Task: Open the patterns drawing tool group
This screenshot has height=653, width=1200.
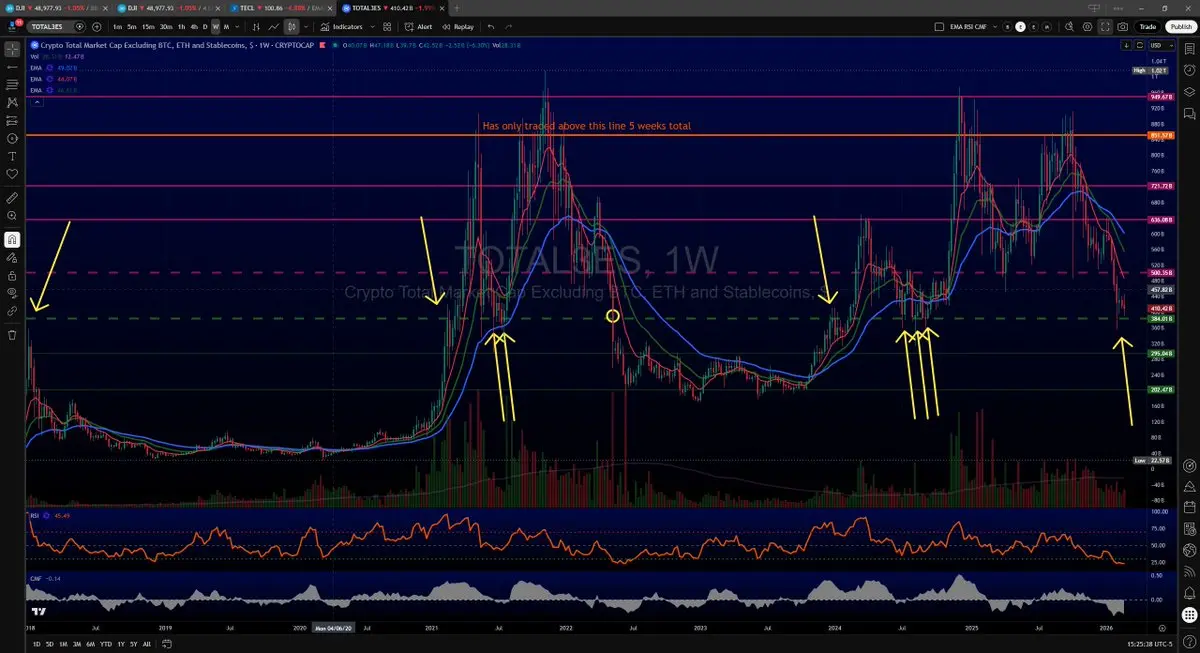Action: point(12,102)
